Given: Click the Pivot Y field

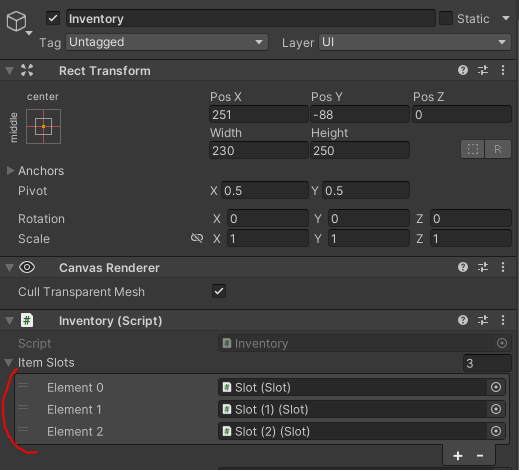Looking at the screenshot, I should (x=366, y=190).
